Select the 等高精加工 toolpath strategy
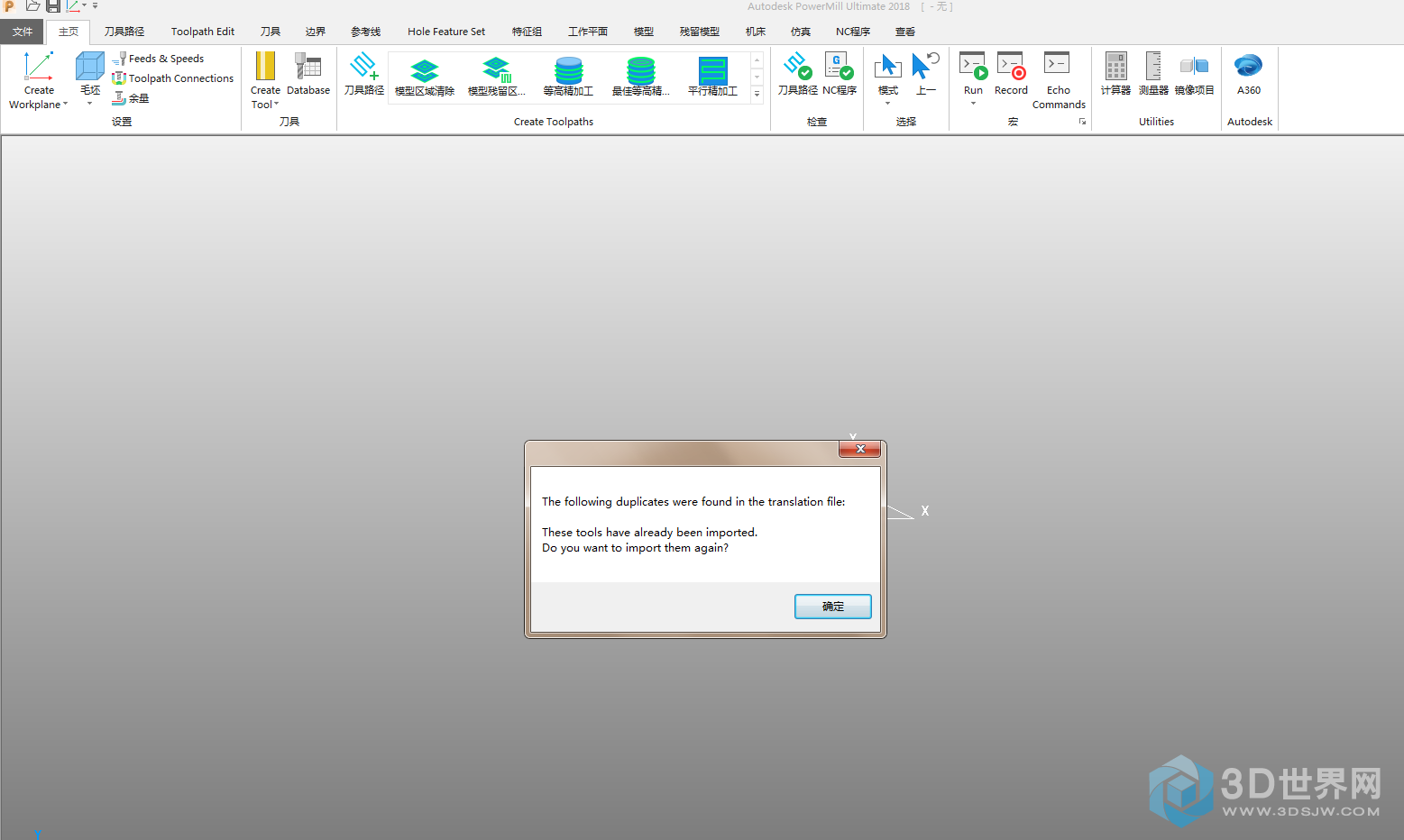This screenshot has width=1404, height=840. 569,78
